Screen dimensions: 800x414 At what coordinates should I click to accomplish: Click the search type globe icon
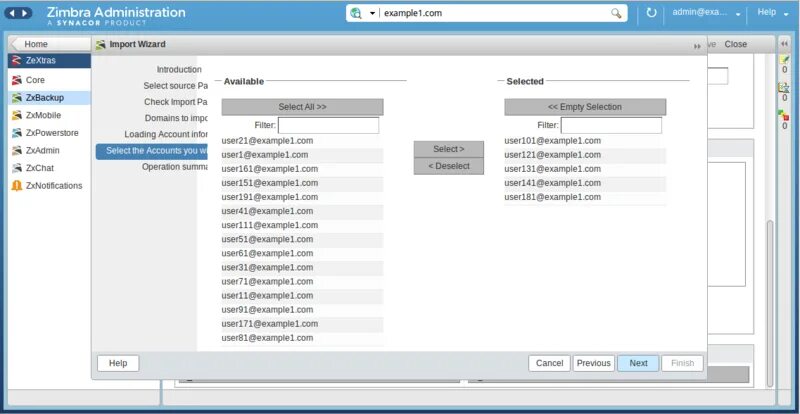click(356, 13)
